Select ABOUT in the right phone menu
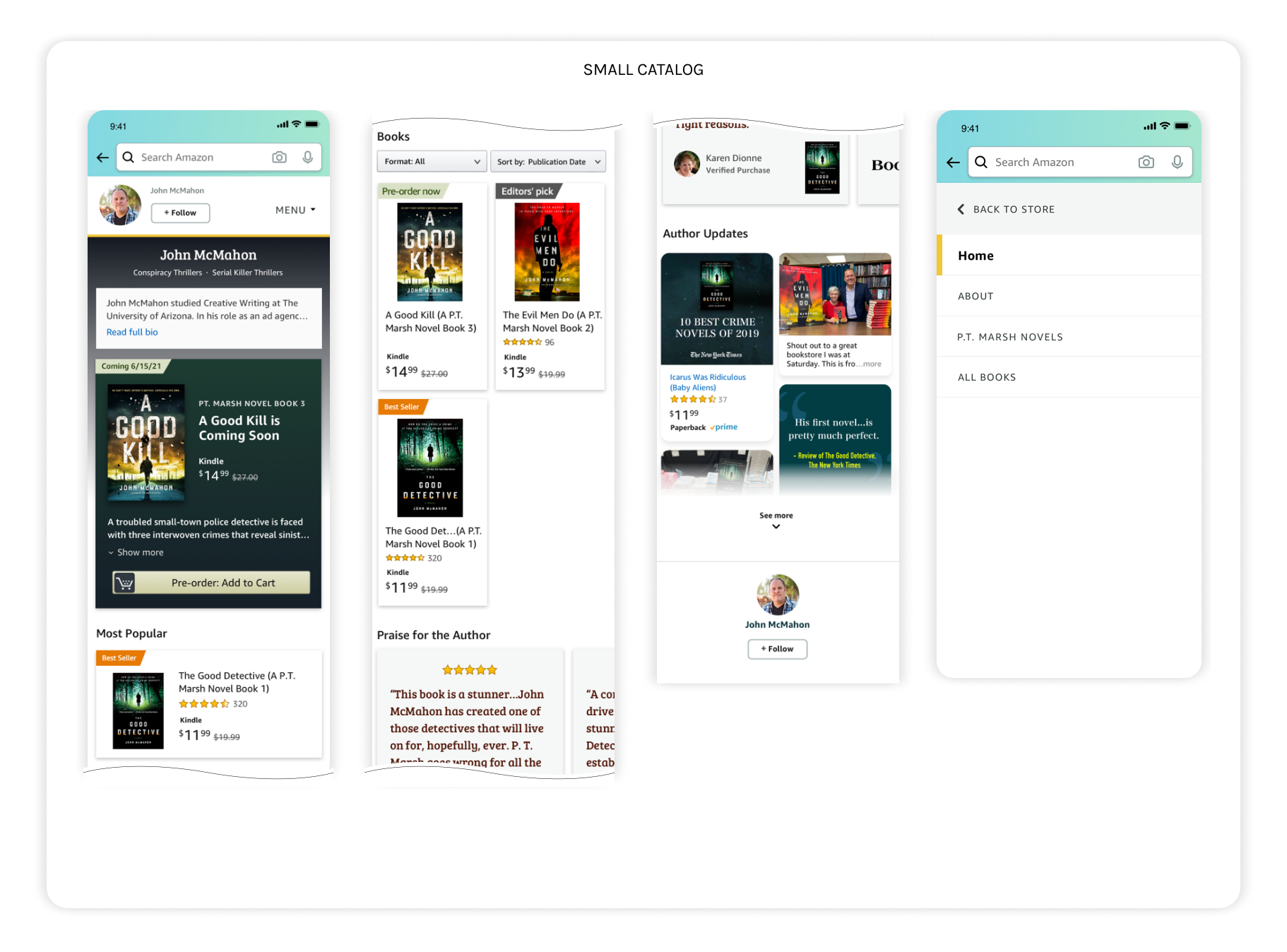Viewport: 1287px width, 952px height. [x=1069, y=296]
